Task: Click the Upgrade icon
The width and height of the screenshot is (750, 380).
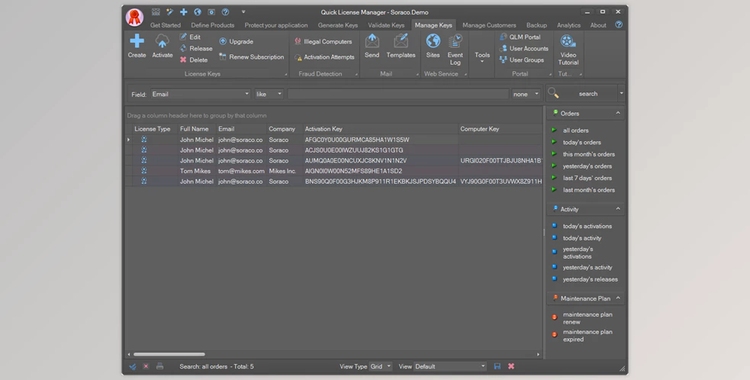Action: (223, 42)
